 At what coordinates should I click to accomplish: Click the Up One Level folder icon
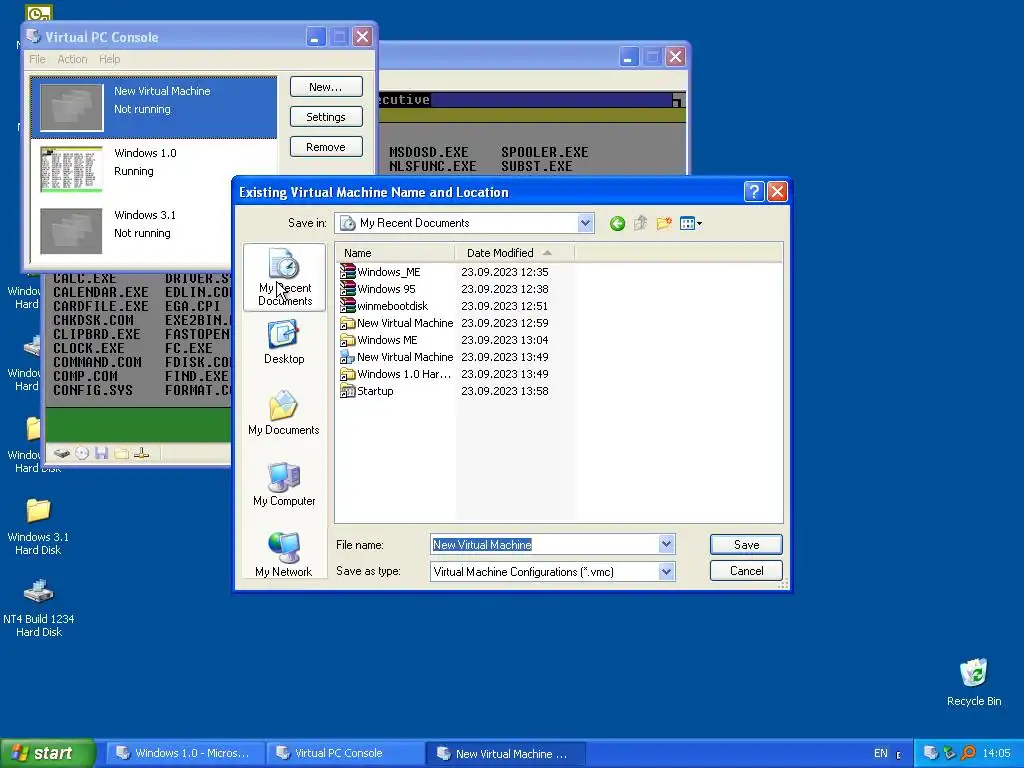point(640,223)
